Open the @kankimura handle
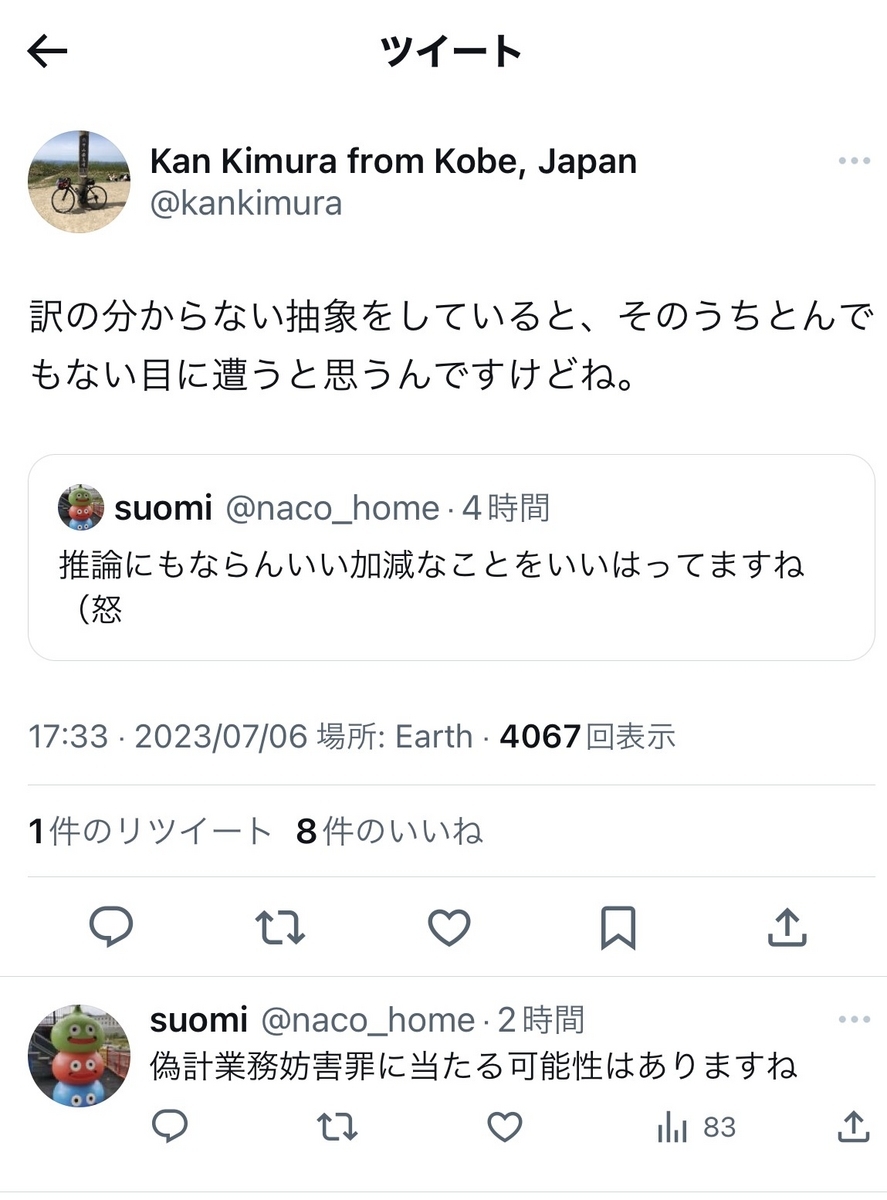This screenshot has width=887, height=1200. (x=246, y=204)
